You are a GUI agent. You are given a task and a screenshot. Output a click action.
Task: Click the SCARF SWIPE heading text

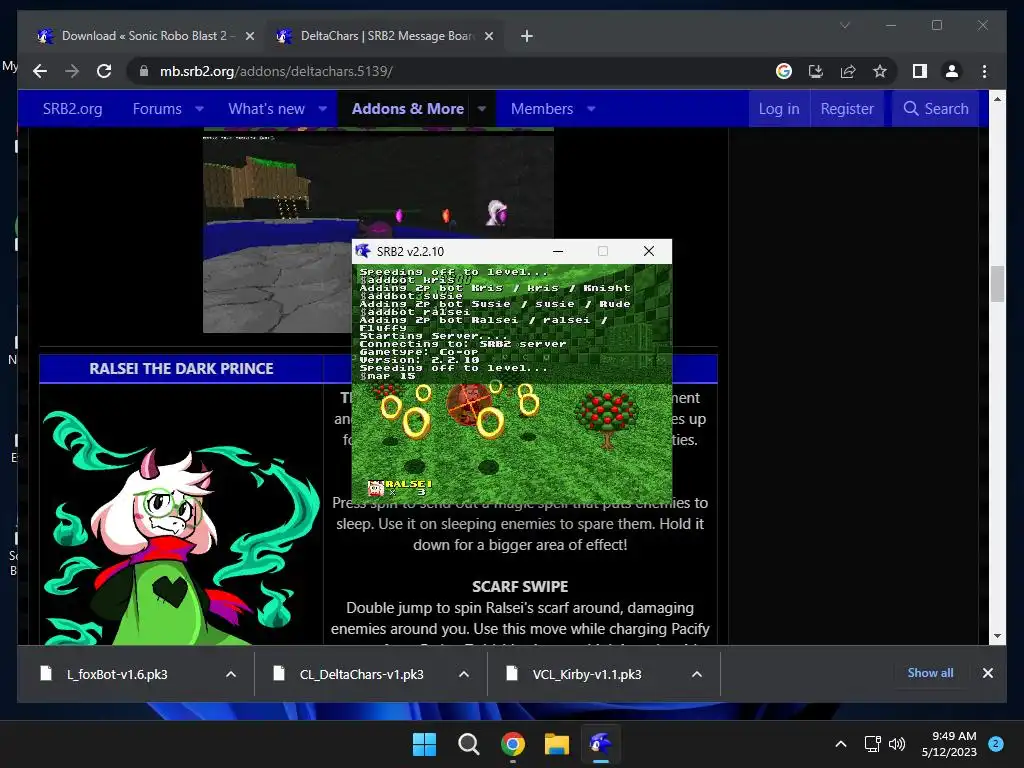[520, 586]
